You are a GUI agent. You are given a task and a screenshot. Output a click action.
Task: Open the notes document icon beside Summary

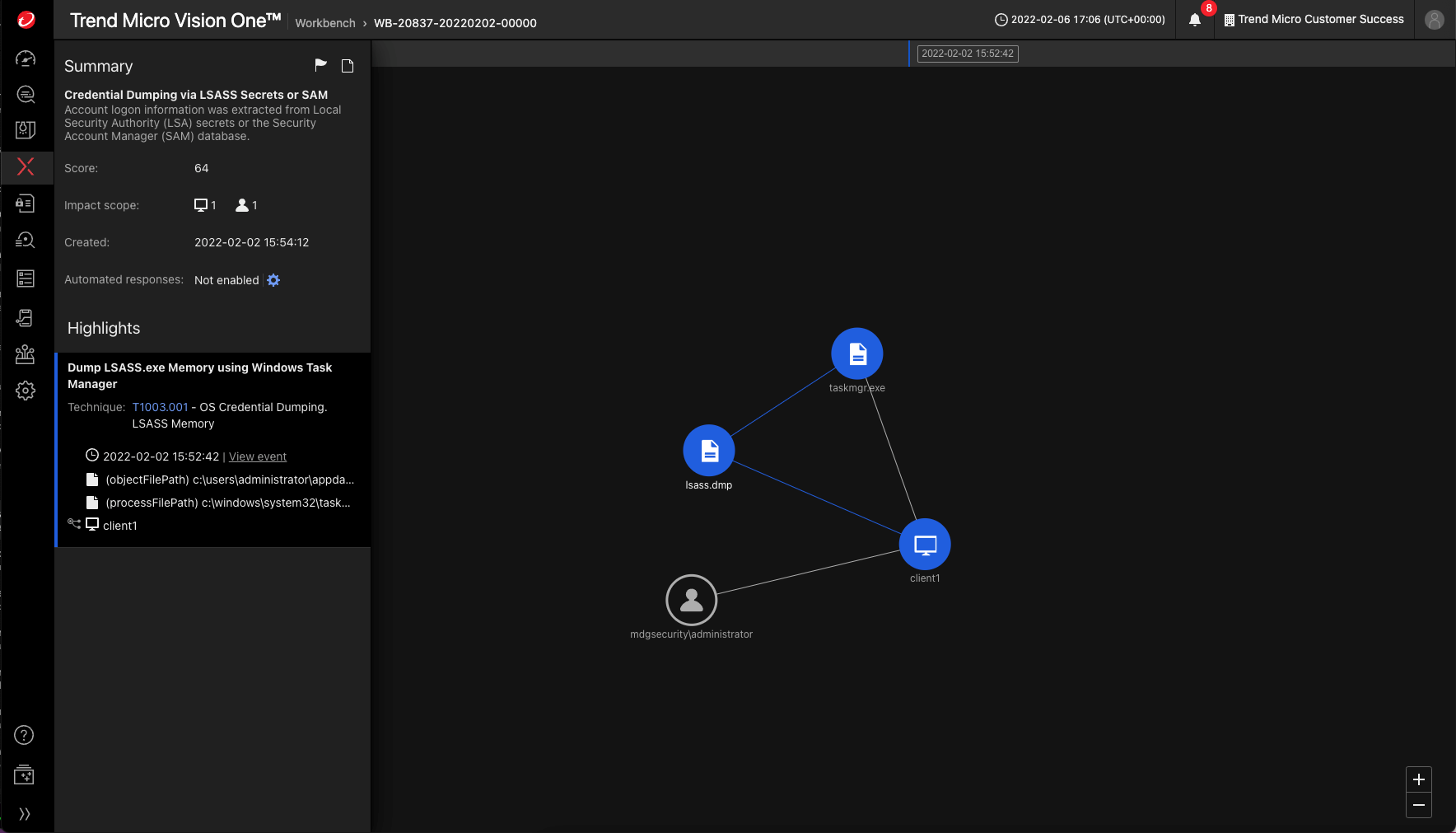(x=348, y=66)
